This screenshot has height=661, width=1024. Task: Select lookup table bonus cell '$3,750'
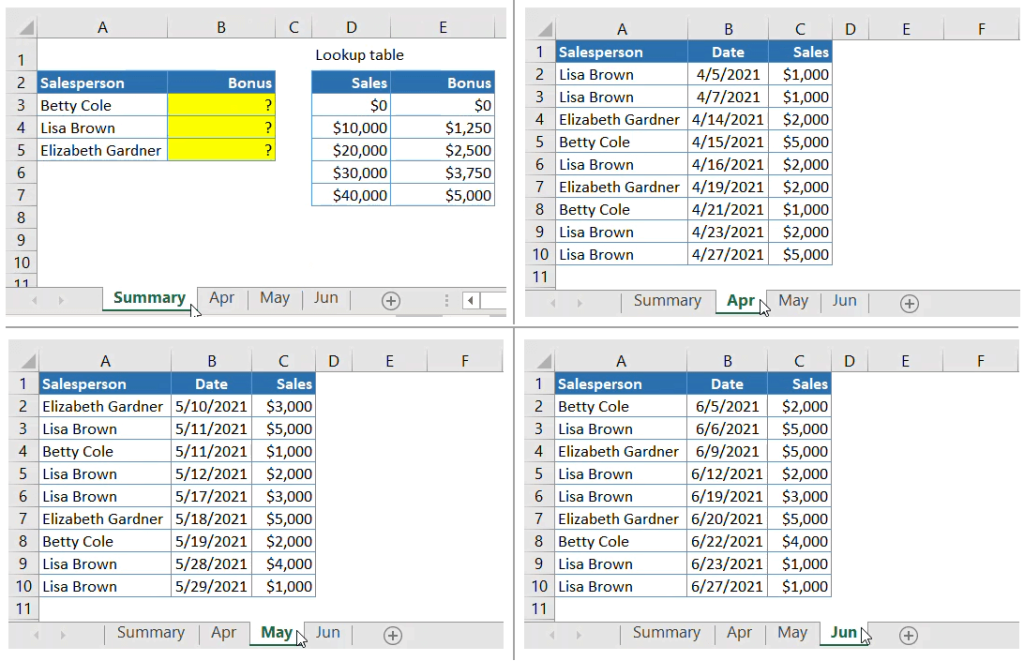(443, 172)
